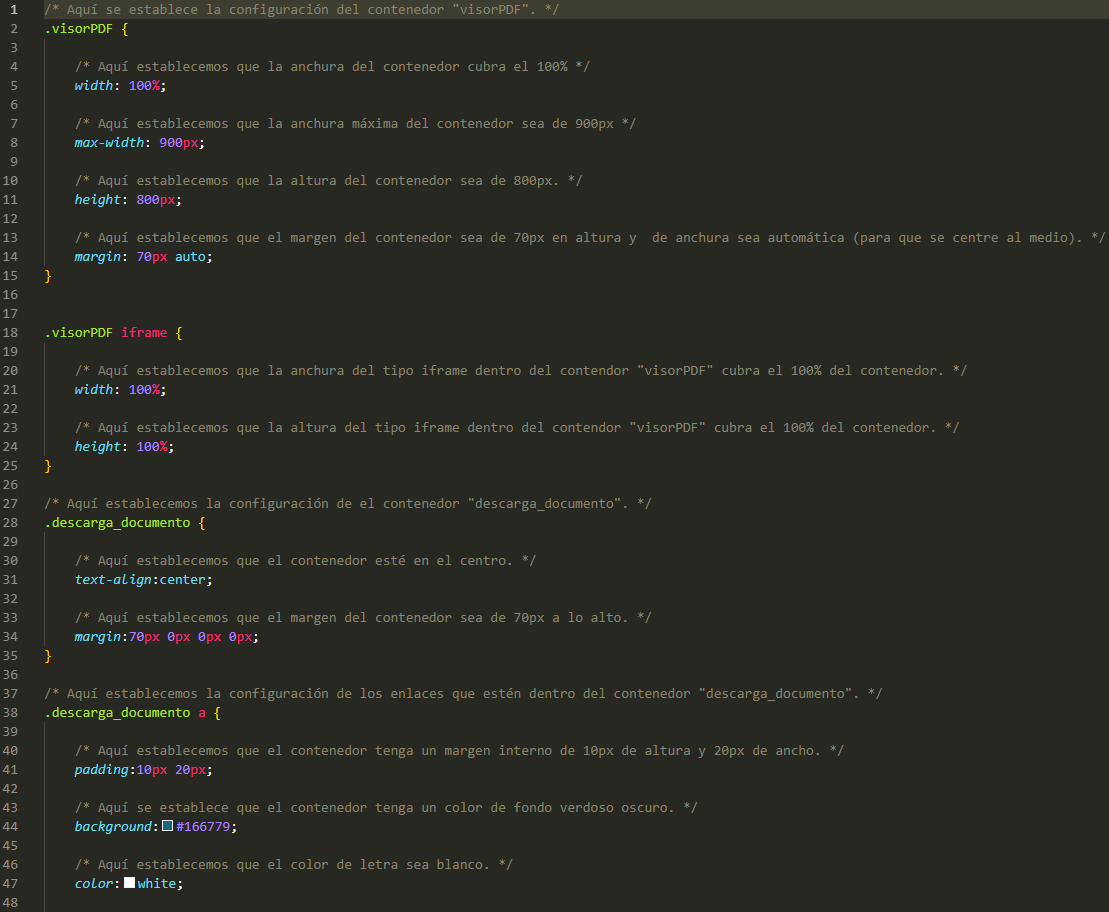Click the closing brace on line 15
Screen dimensions: 1109x912
click(x=48, y=276)
